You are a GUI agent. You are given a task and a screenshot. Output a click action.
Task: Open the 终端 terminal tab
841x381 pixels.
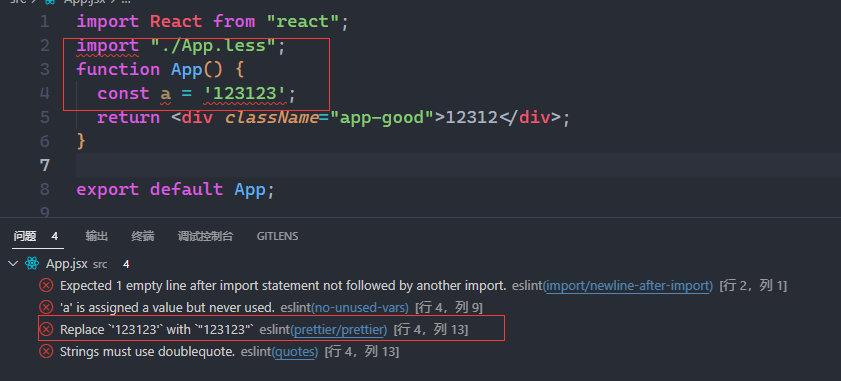click(x=143, y=236)
